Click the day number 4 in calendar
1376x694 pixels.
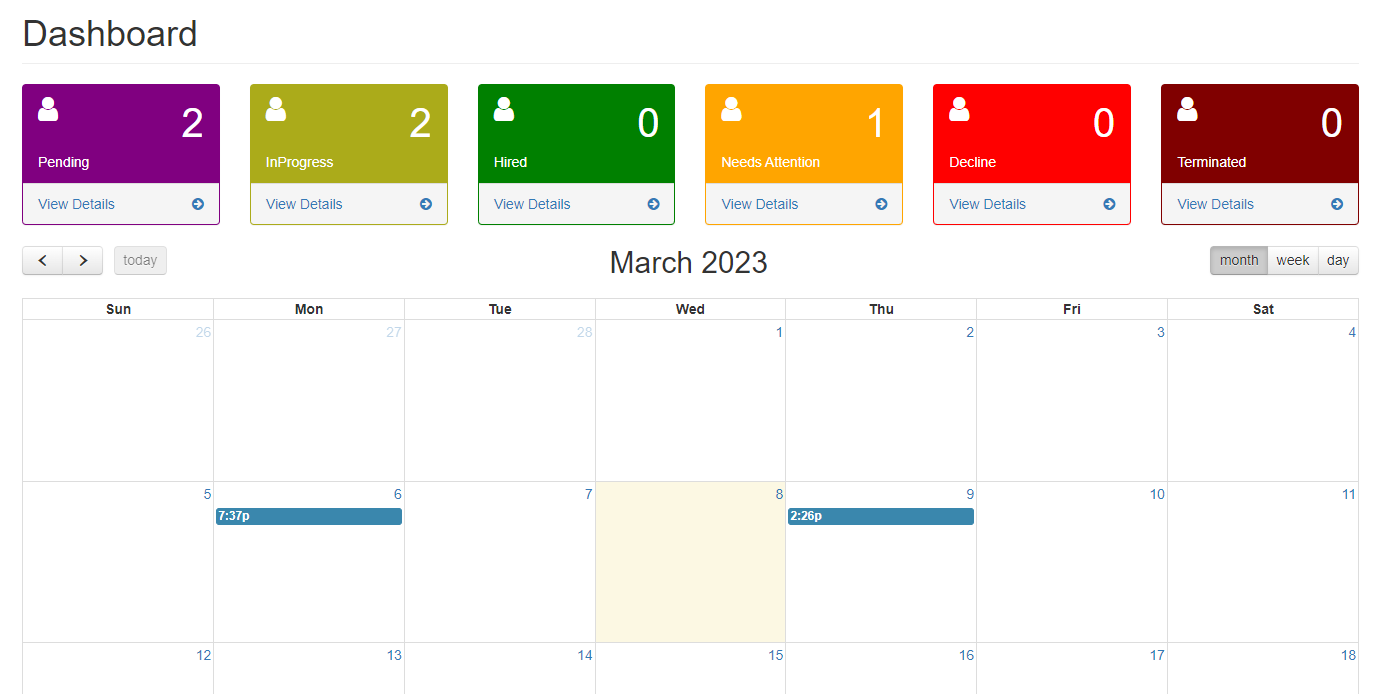click(1352, 332)
